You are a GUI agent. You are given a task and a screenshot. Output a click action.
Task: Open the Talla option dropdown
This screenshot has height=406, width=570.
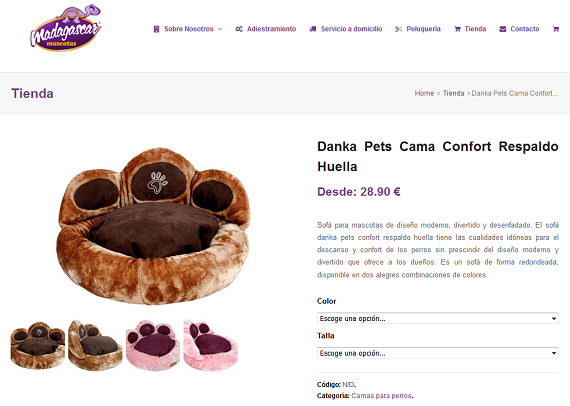[x=438, y=353]
